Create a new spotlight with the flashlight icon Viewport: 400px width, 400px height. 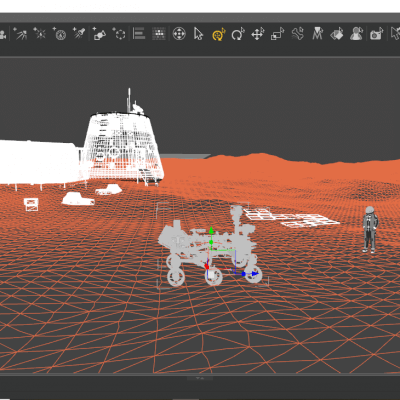(x=79, y=34)
